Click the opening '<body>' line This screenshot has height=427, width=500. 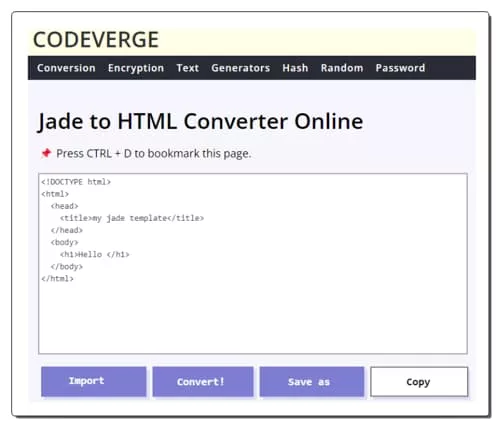(x=64, y=242)
